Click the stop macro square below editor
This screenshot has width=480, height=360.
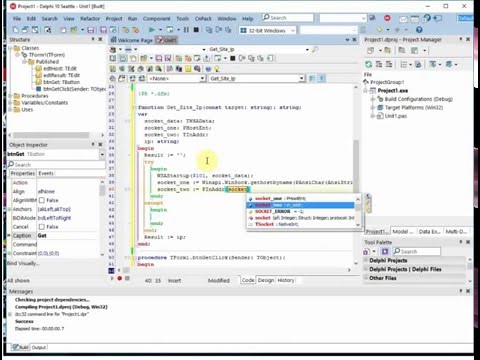point(127,278)
